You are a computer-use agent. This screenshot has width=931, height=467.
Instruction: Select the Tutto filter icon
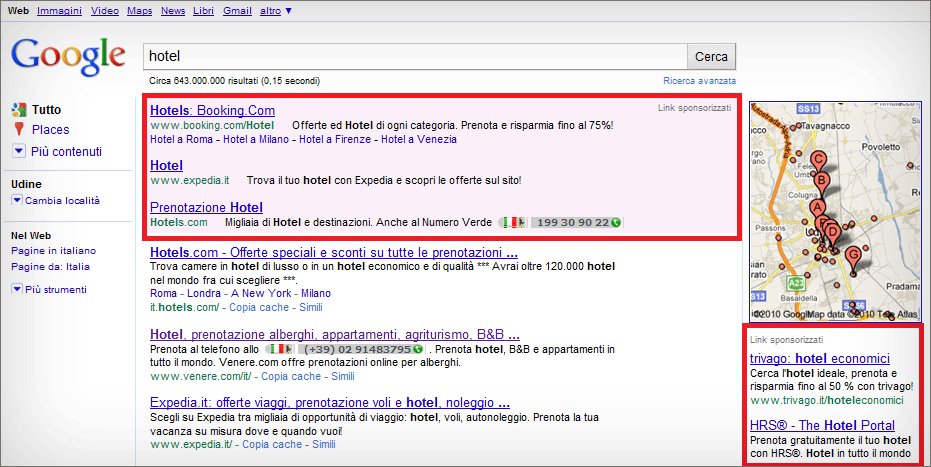(x=18, y=110)
